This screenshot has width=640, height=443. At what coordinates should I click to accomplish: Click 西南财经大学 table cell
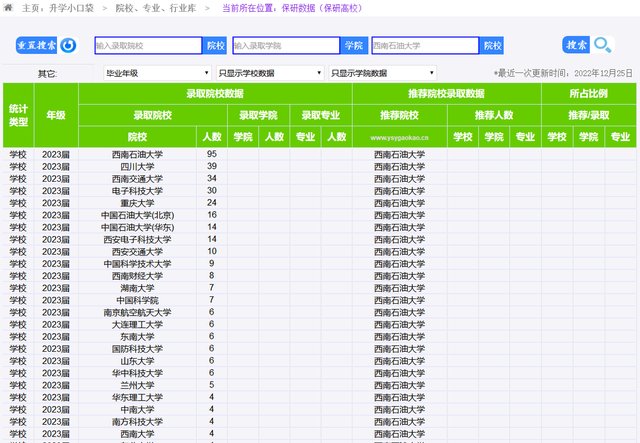137,276
